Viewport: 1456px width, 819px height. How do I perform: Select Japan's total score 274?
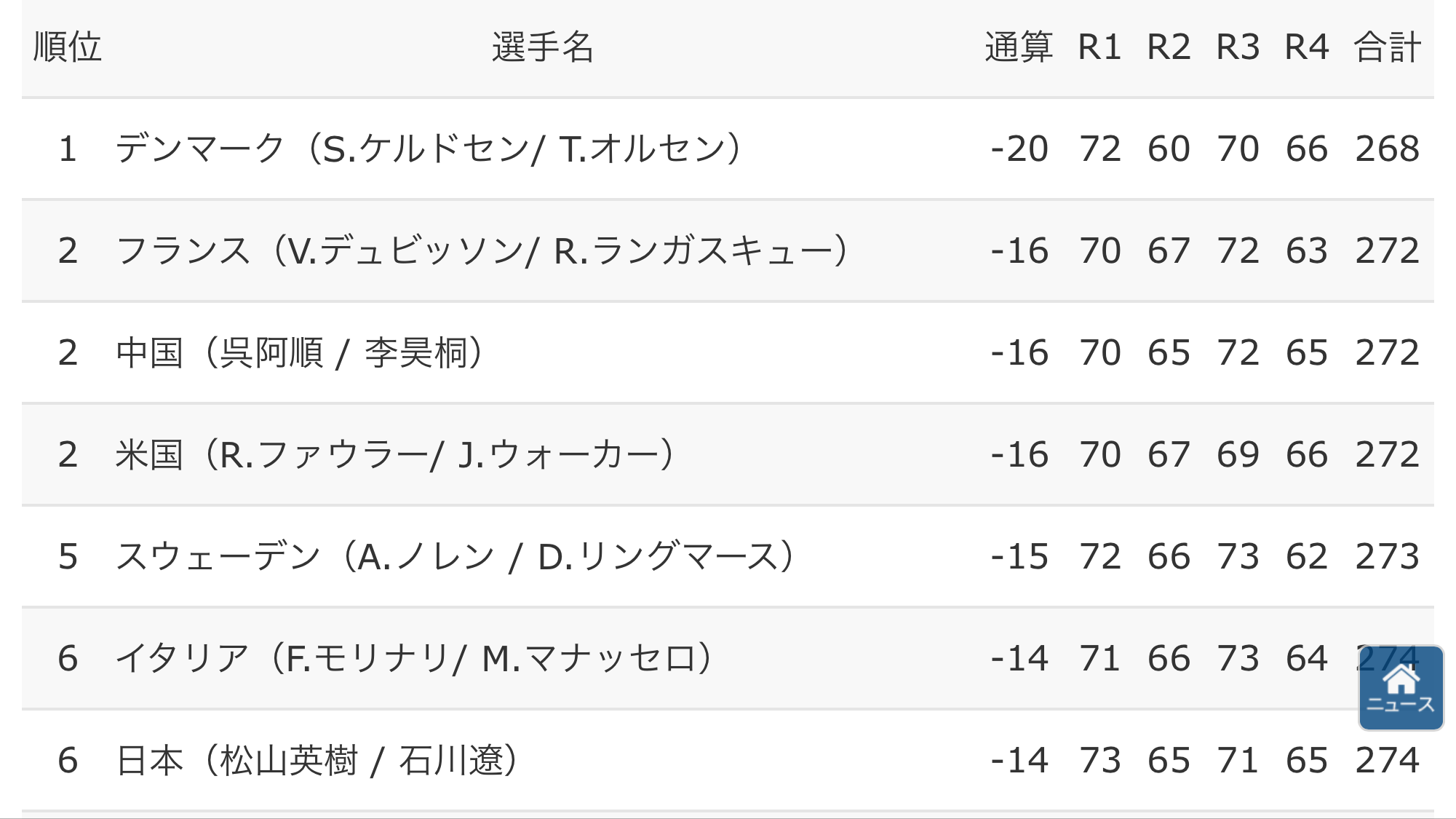pos(1387,761)
